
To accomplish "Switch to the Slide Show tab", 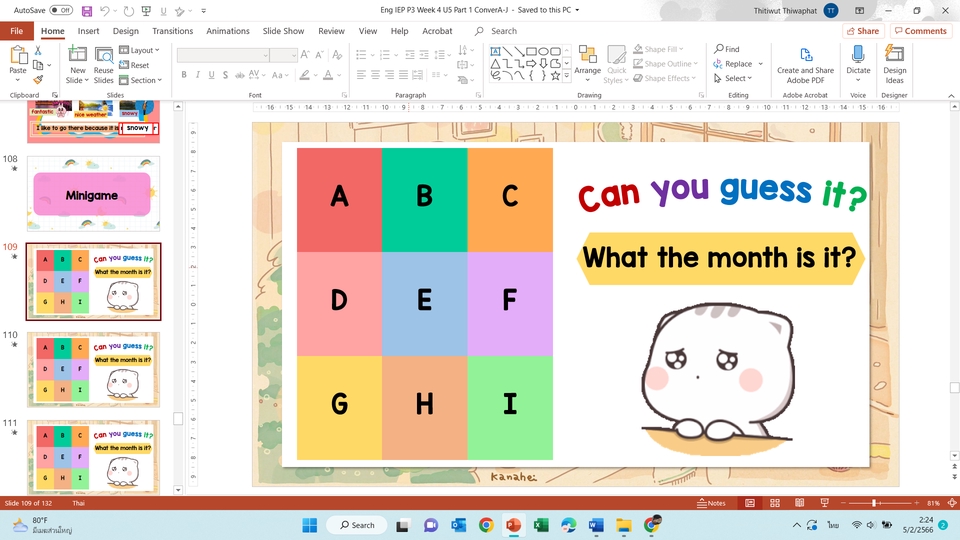I will pos(283,31).
